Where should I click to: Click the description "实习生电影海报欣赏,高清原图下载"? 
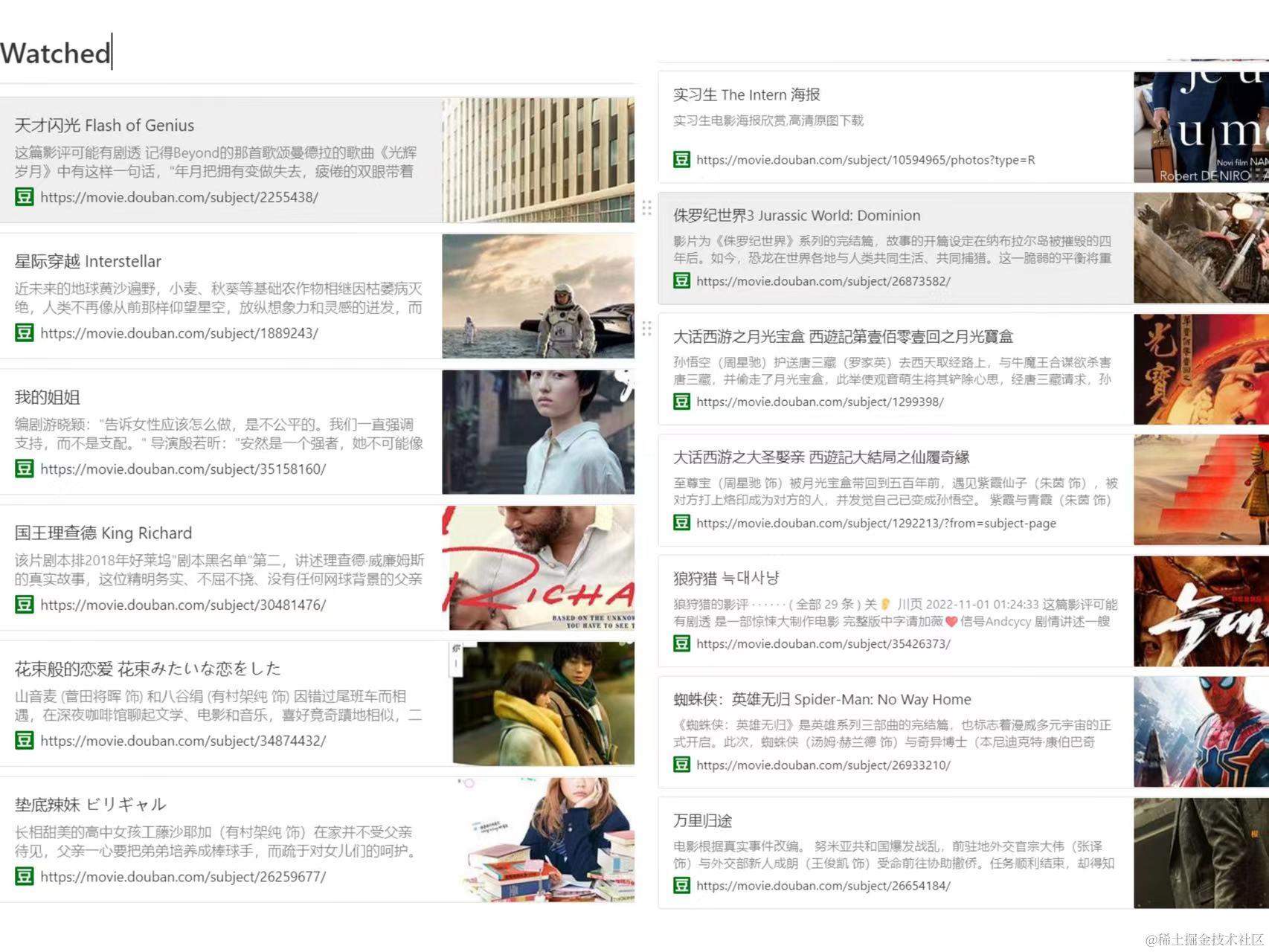[x=768, y=120]
